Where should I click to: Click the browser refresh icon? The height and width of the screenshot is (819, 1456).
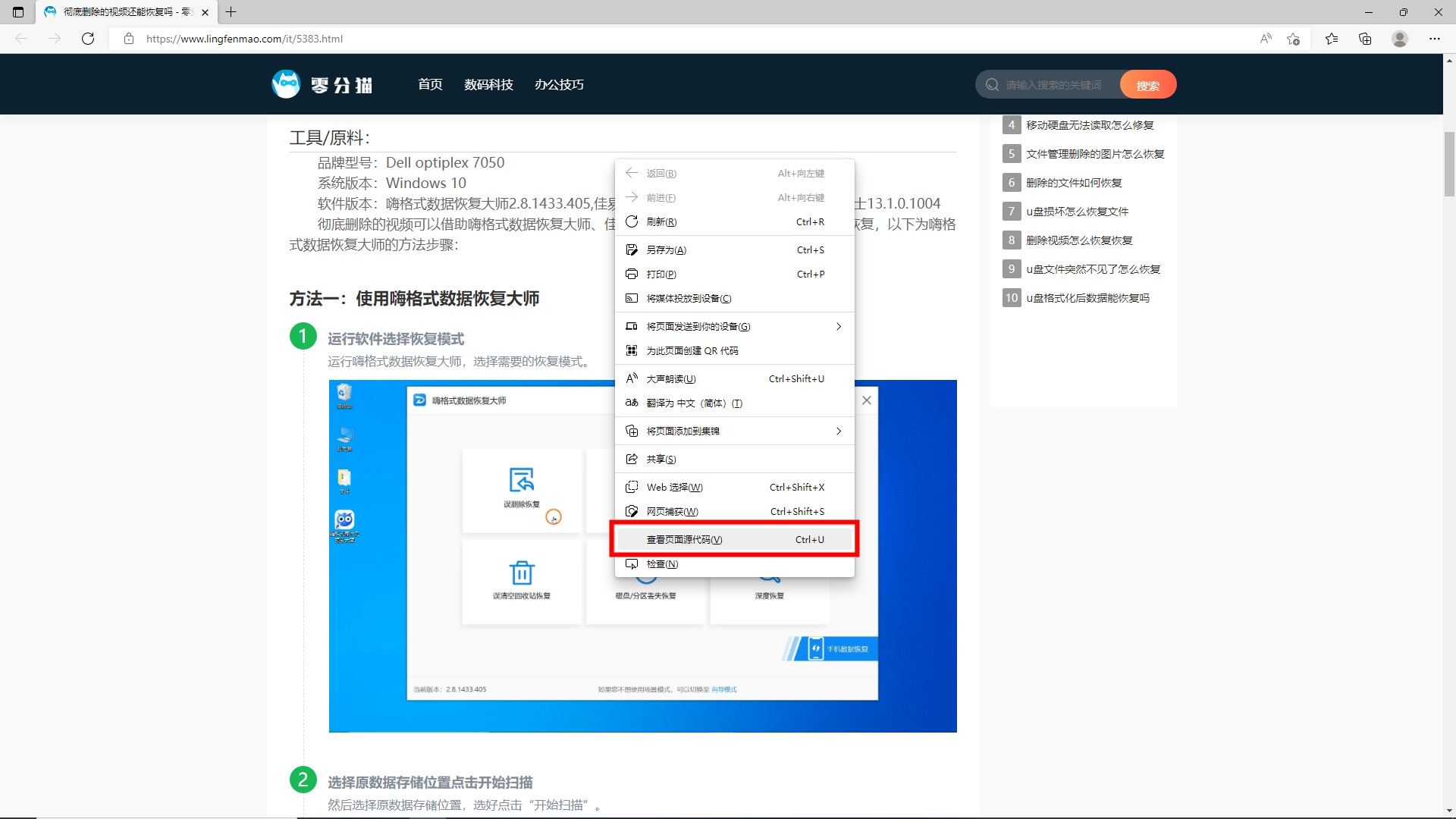point(88,39)
